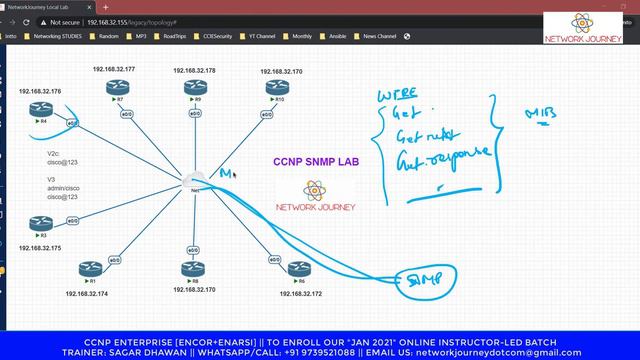Close the NetworkJourney Local Lab tab
This screenshot has height=360, width=640.
89,7
